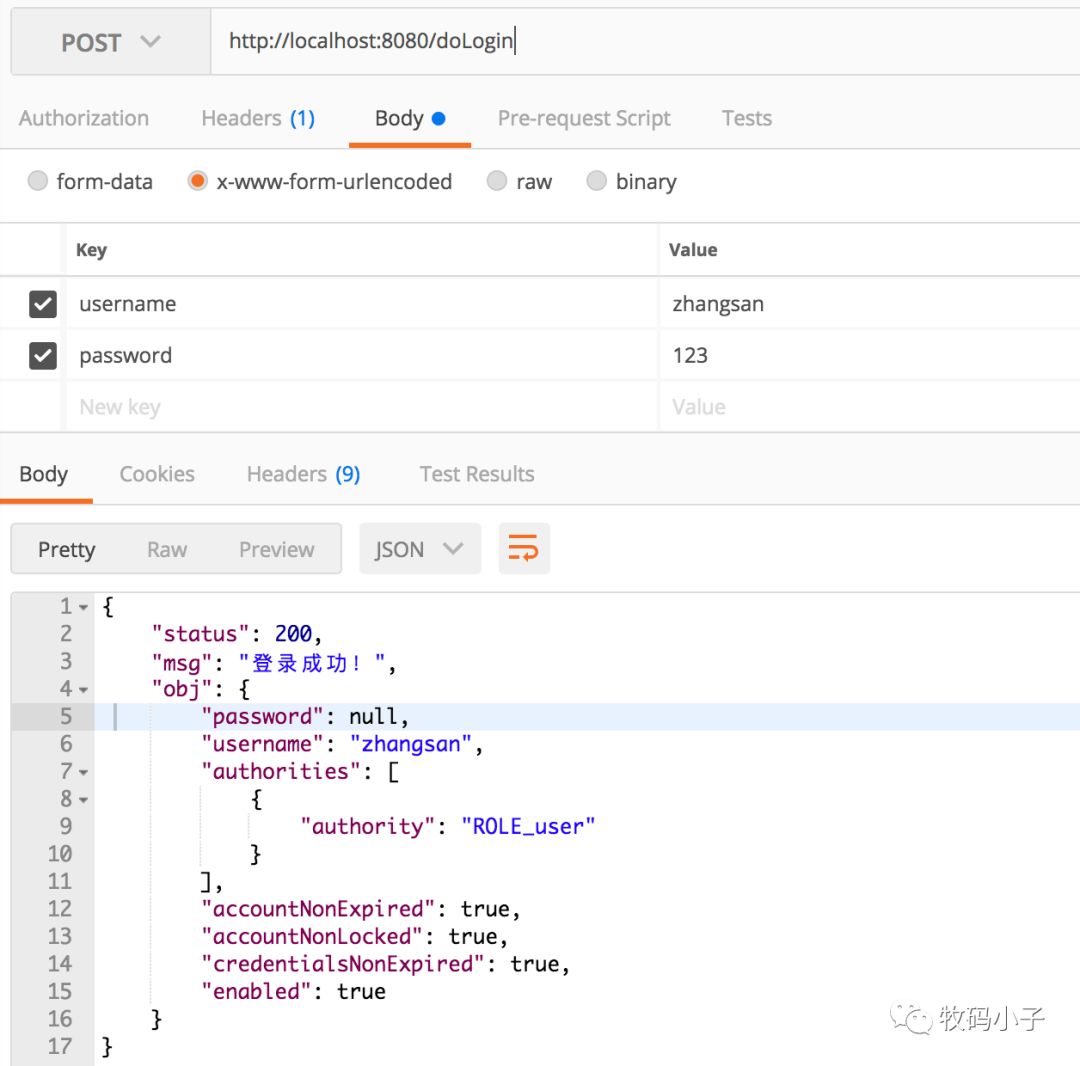
Task: Uncheck the username parameter checkbox
Action: 43,304
